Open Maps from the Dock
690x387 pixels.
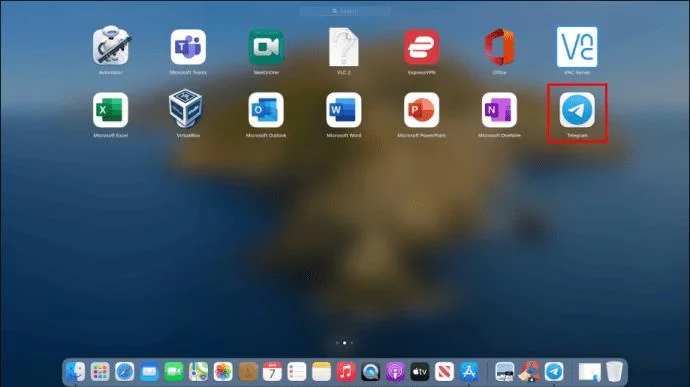click(x=198, y=372)
